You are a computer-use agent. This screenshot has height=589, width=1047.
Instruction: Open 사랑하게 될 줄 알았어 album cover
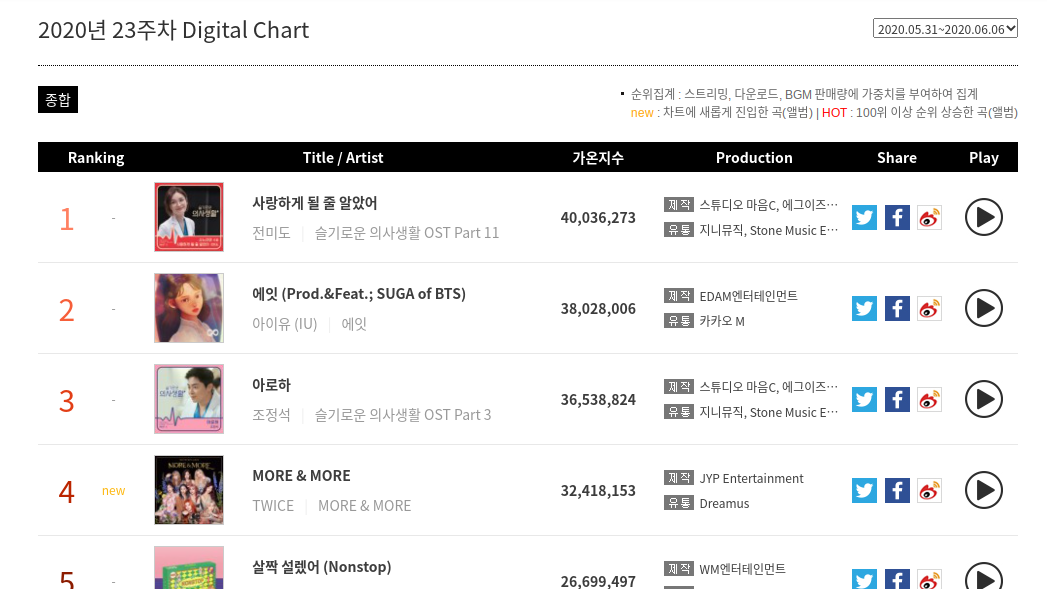coord(189,217)
